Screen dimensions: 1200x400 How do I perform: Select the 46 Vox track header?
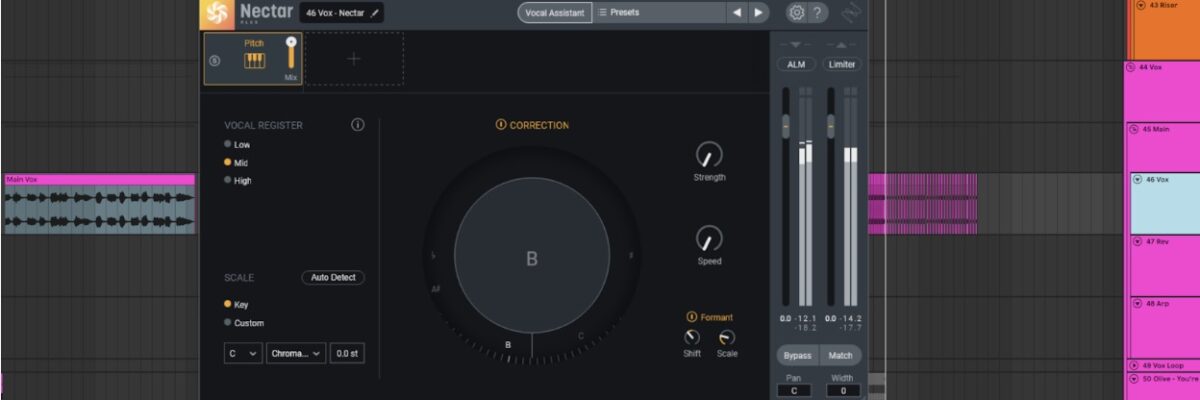1165,203
